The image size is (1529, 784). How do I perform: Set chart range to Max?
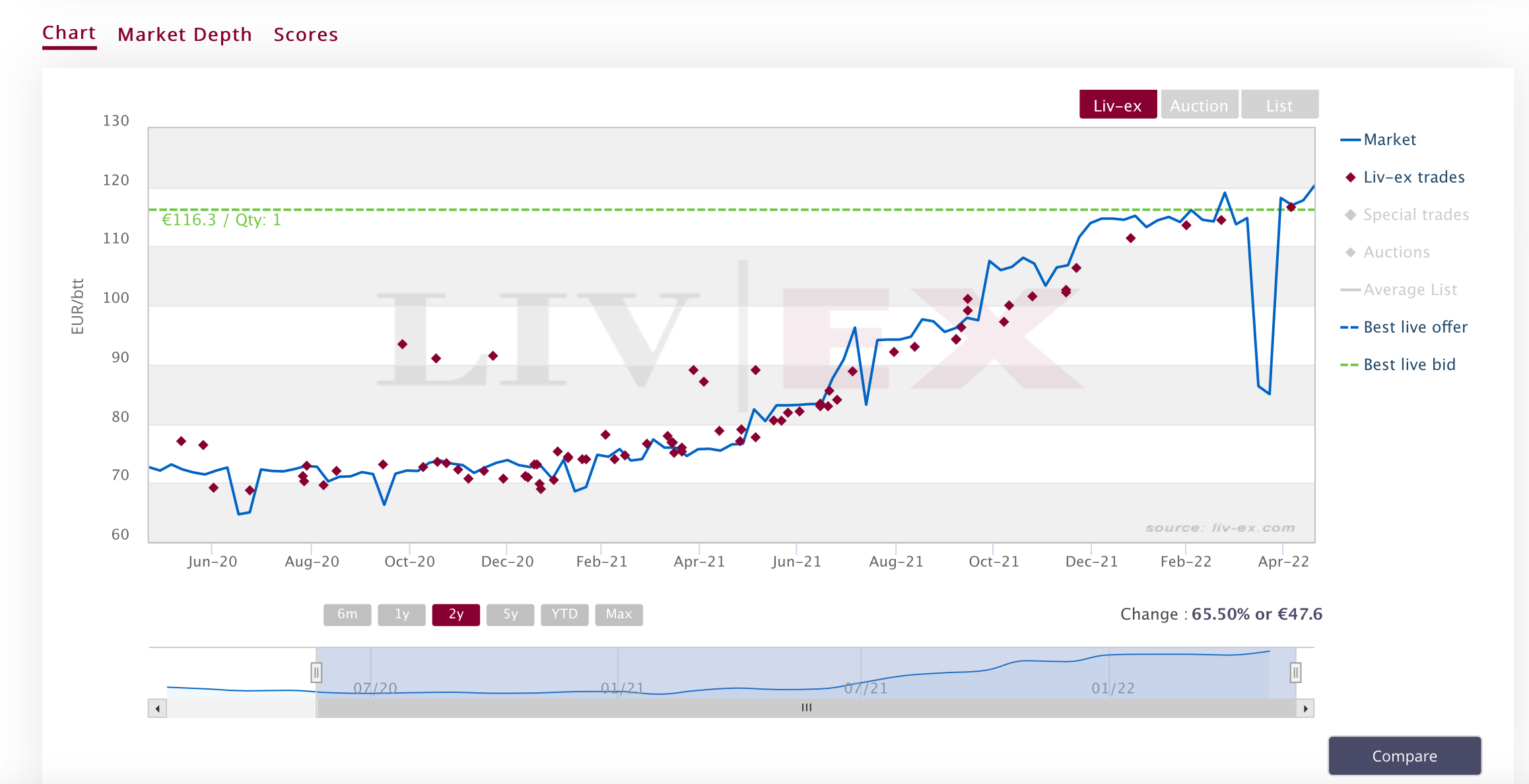(x=619, y=614)
